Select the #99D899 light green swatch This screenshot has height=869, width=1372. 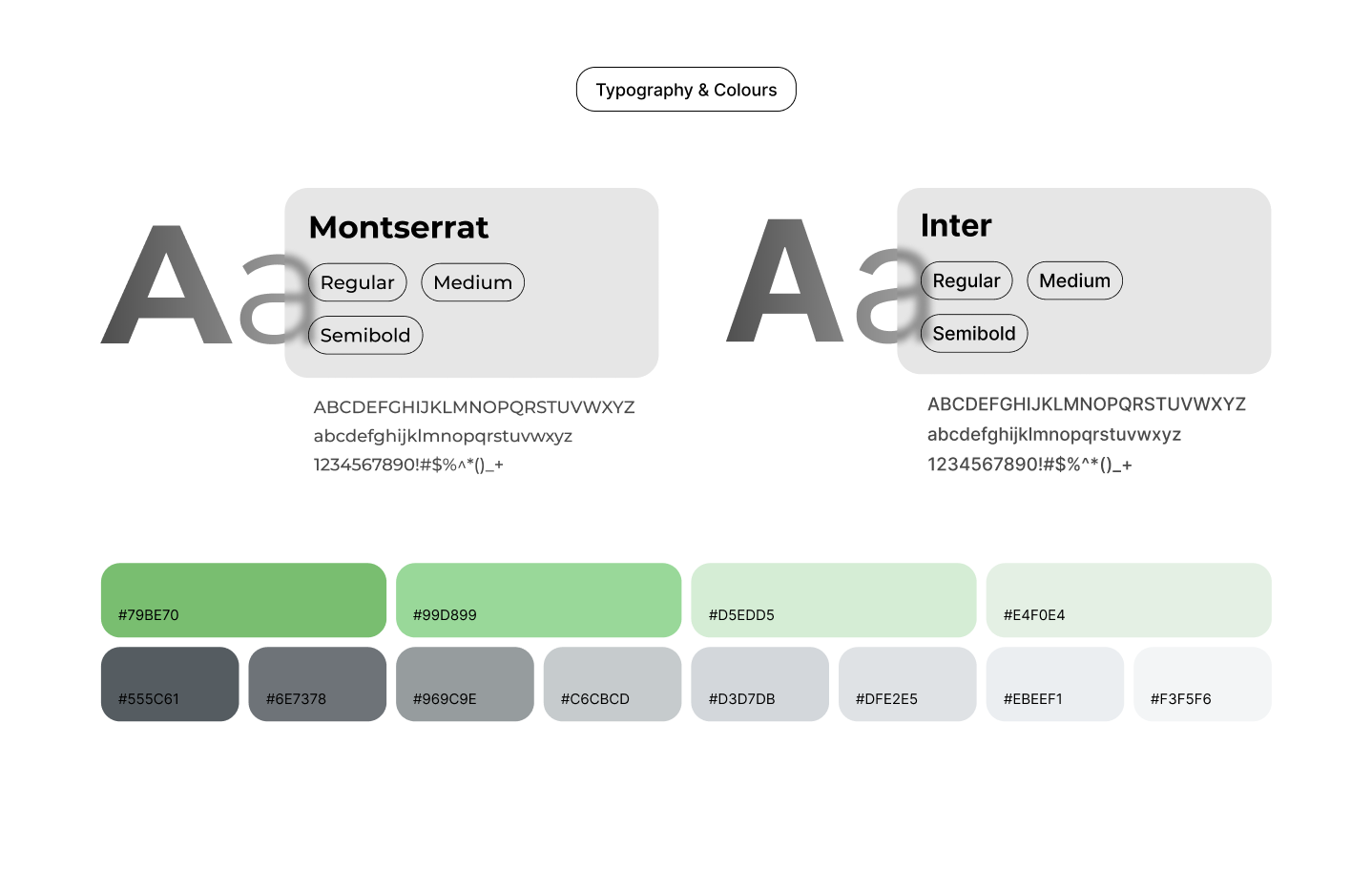[x=538, y=599]
